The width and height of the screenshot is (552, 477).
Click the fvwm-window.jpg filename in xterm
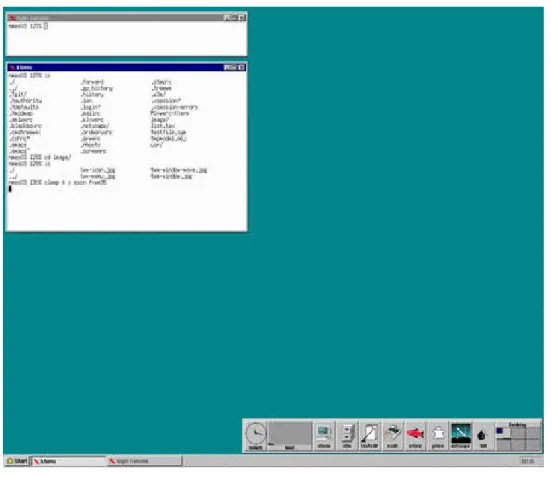pyautogui.click(x=171, y=176)
